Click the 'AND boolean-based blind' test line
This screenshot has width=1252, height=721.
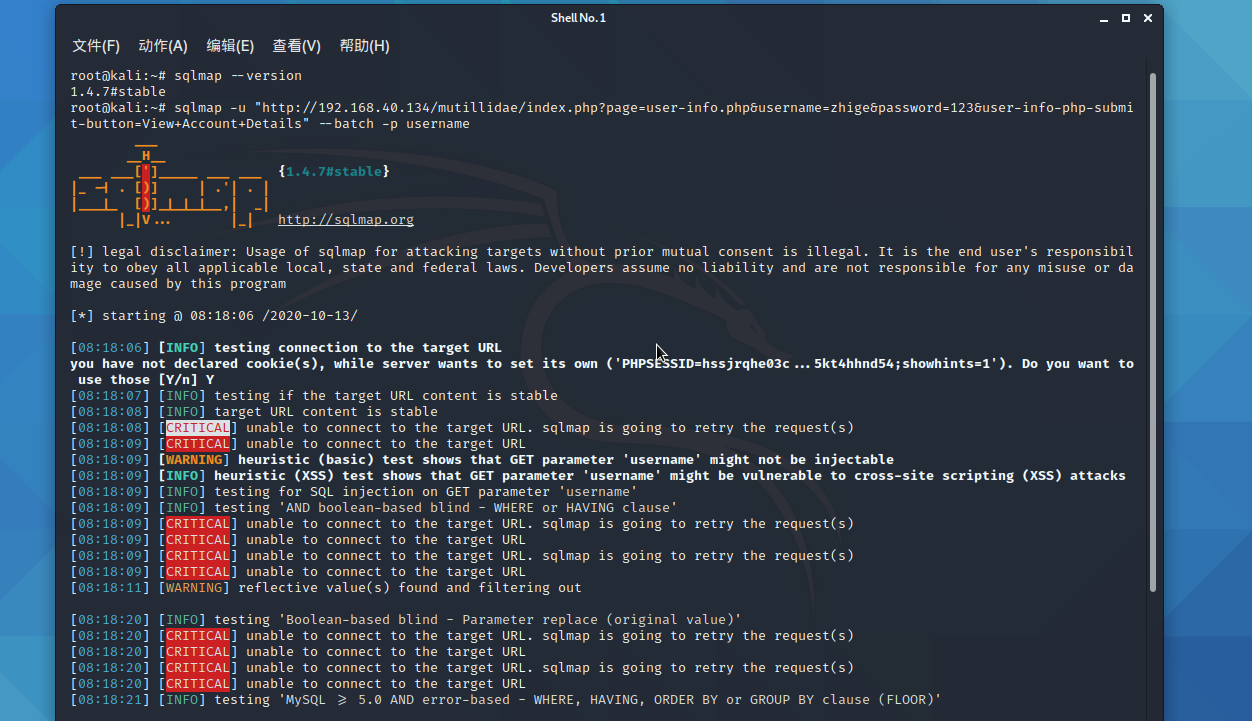pyautogui.click(x=374, y=508)
